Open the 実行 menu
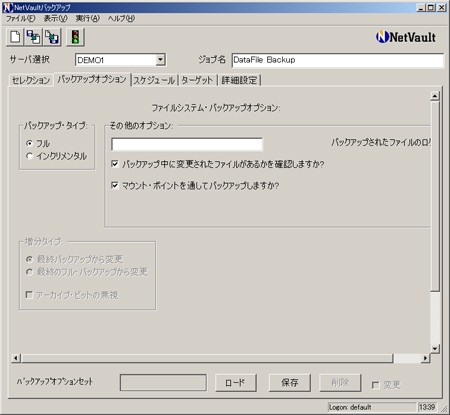The height and width of the screenshot is (415, 450). [87, 19]
